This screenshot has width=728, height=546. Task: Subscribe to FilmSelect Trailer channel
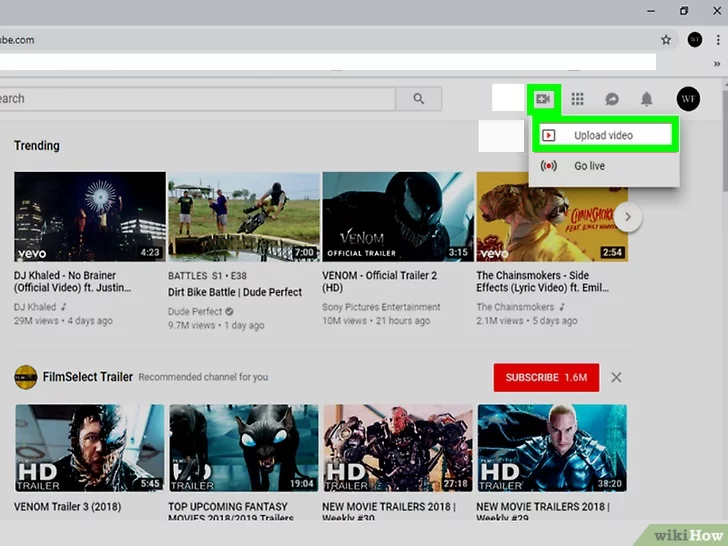point(546,377)
